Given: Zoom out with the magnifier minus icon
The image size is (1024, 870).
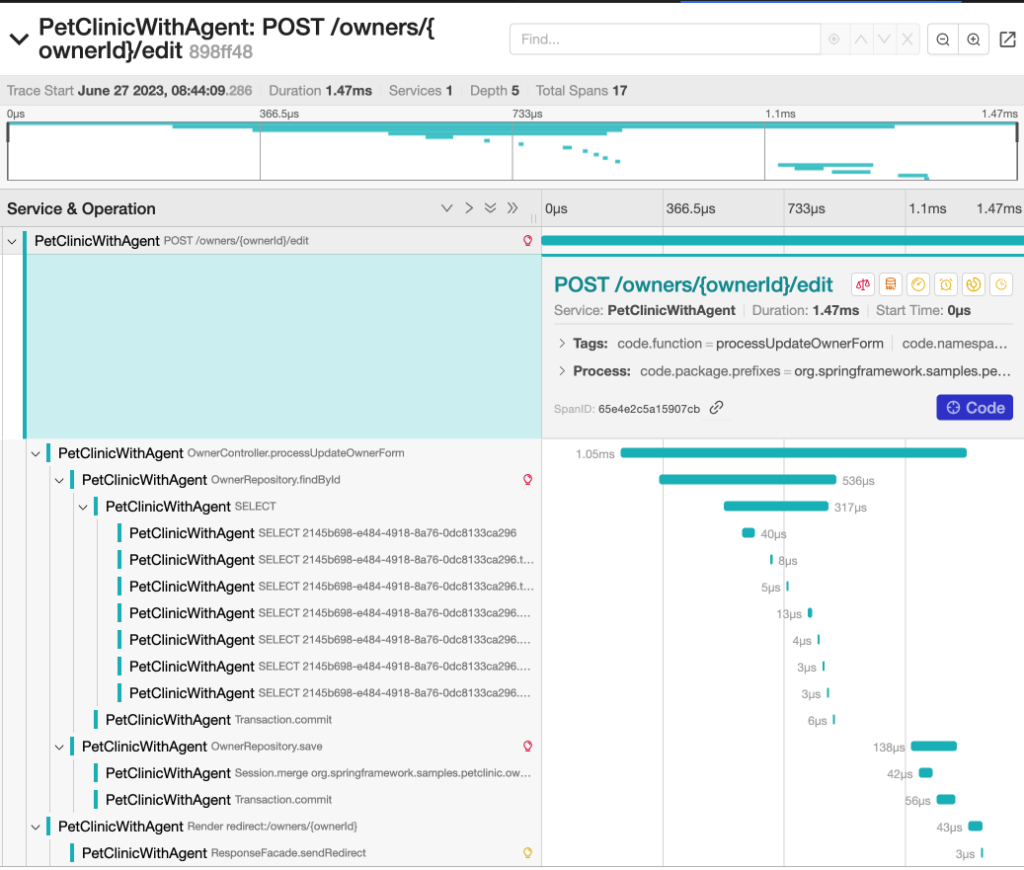Looking at the screenshot, I should pos(942,39).
